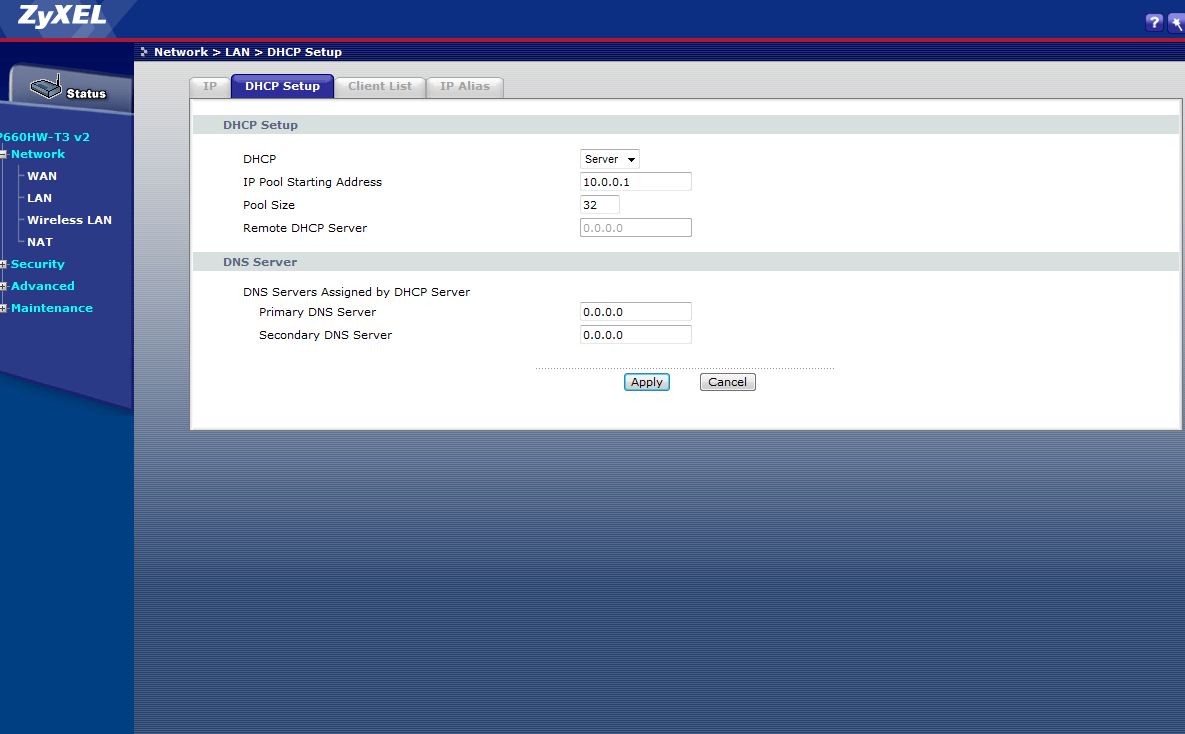Switch to the IP Alias tab
This screenshot has height=734, width=1185.
pos(465,86)
